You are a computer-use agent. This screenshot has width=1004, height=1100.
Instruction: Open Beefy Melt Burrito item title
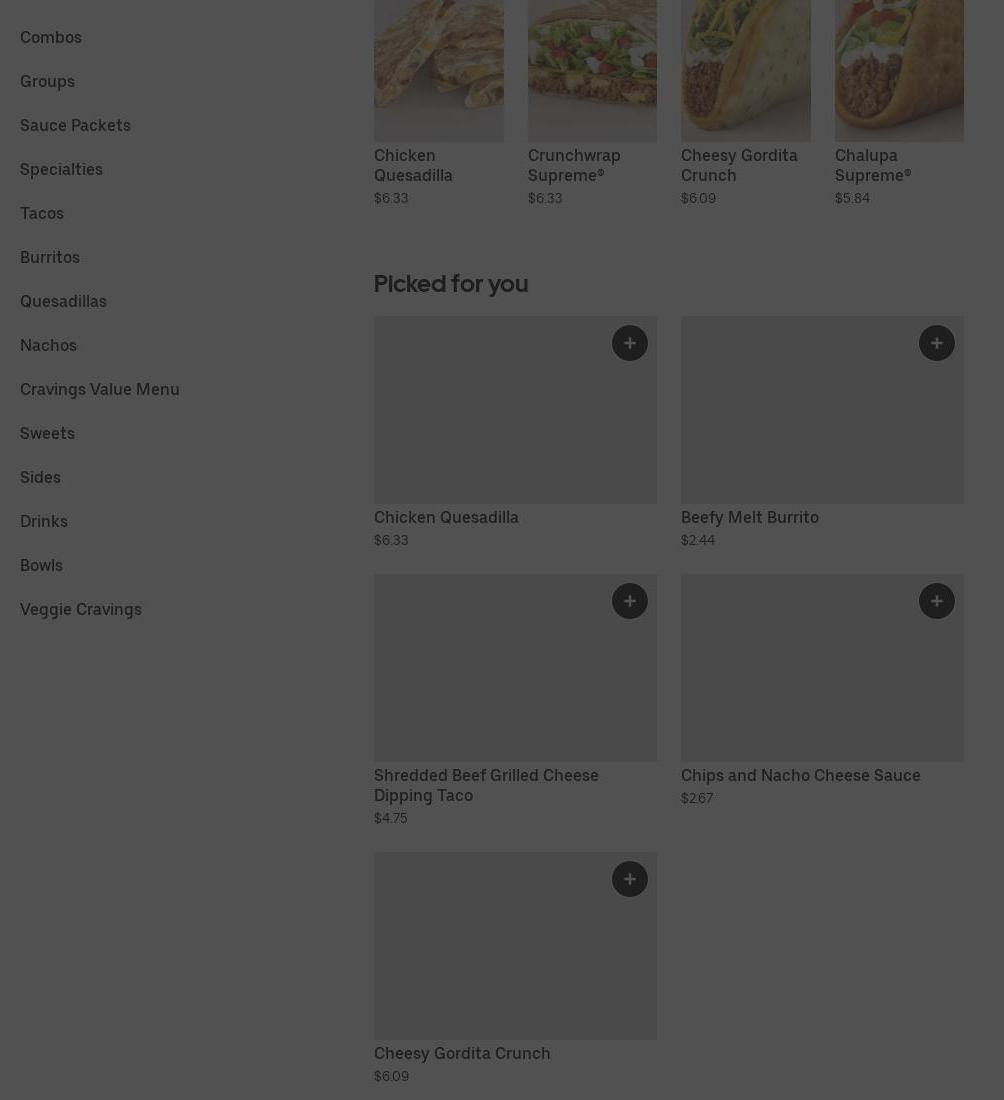click(x=750, y=517)
